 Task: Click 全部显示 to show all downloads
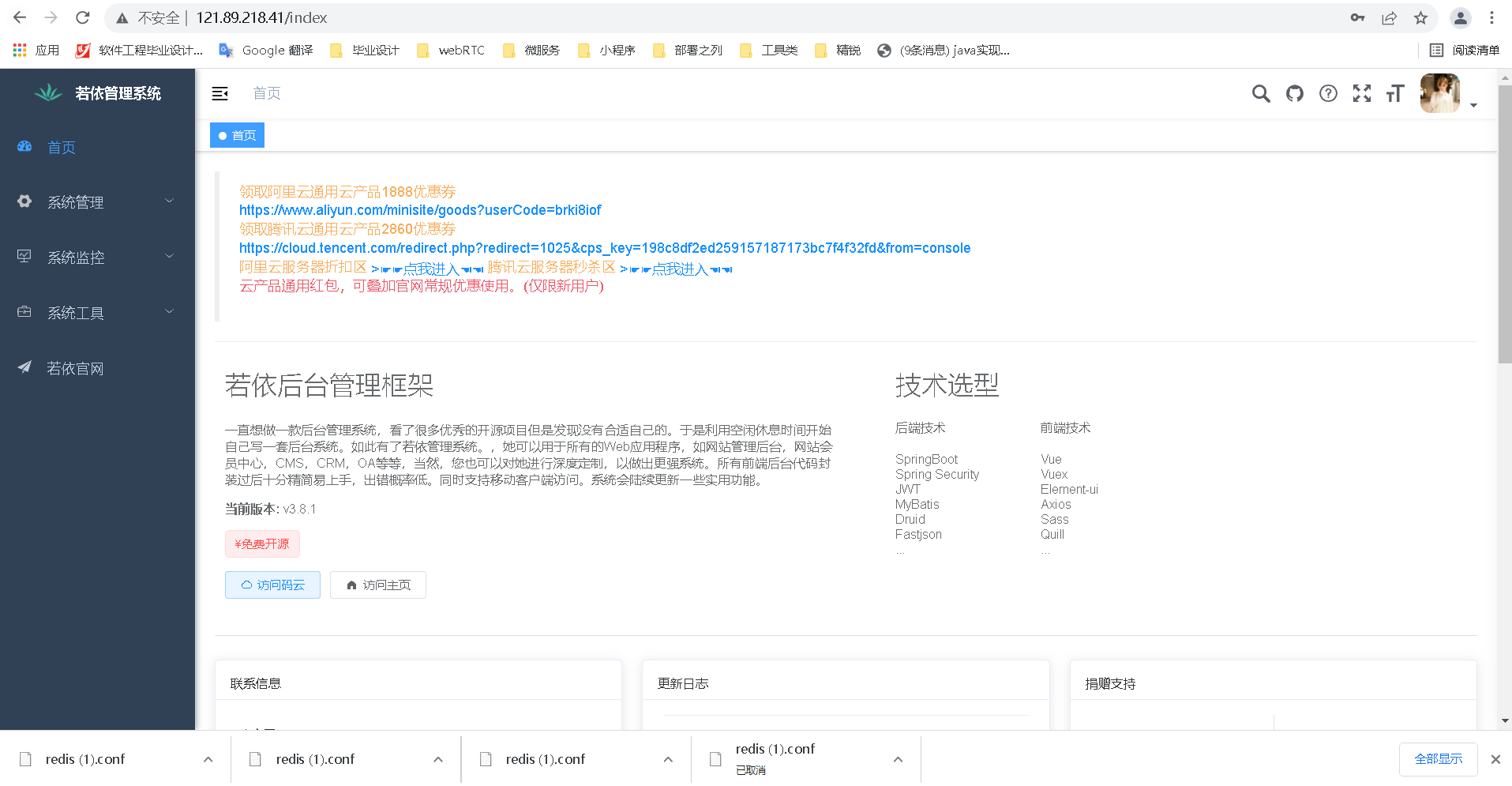click(x=1439, y=759)
